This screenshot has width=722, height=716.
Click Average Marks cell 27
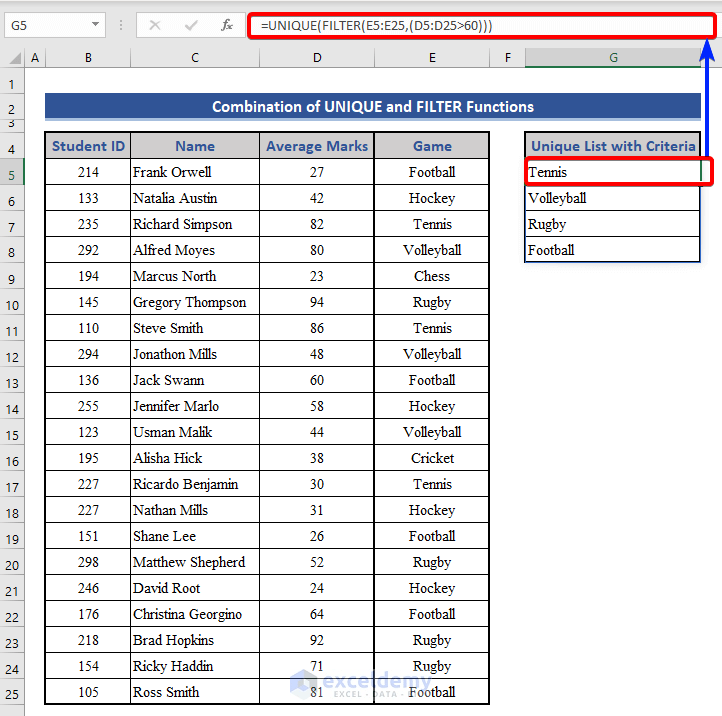pos(317,172)
